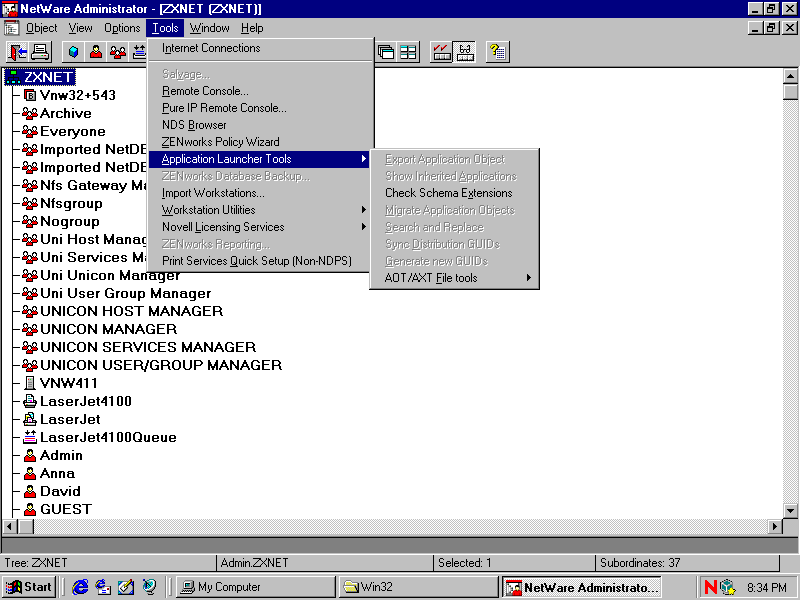Viewport: 800px width, 600px height.
Task: Click the exit door toolbar icon
Action: 17,52
